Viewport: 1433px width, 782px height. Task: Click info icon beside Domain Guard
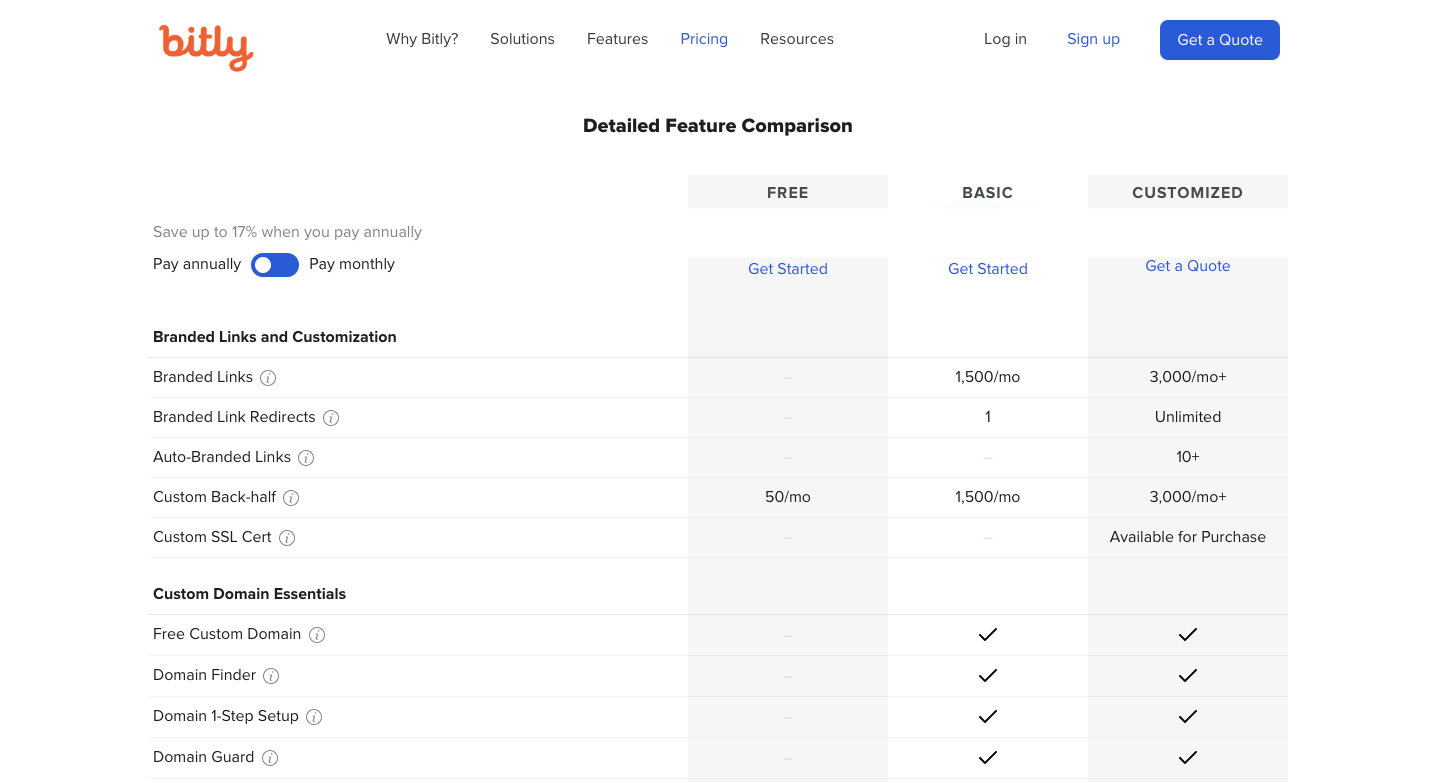270,758
